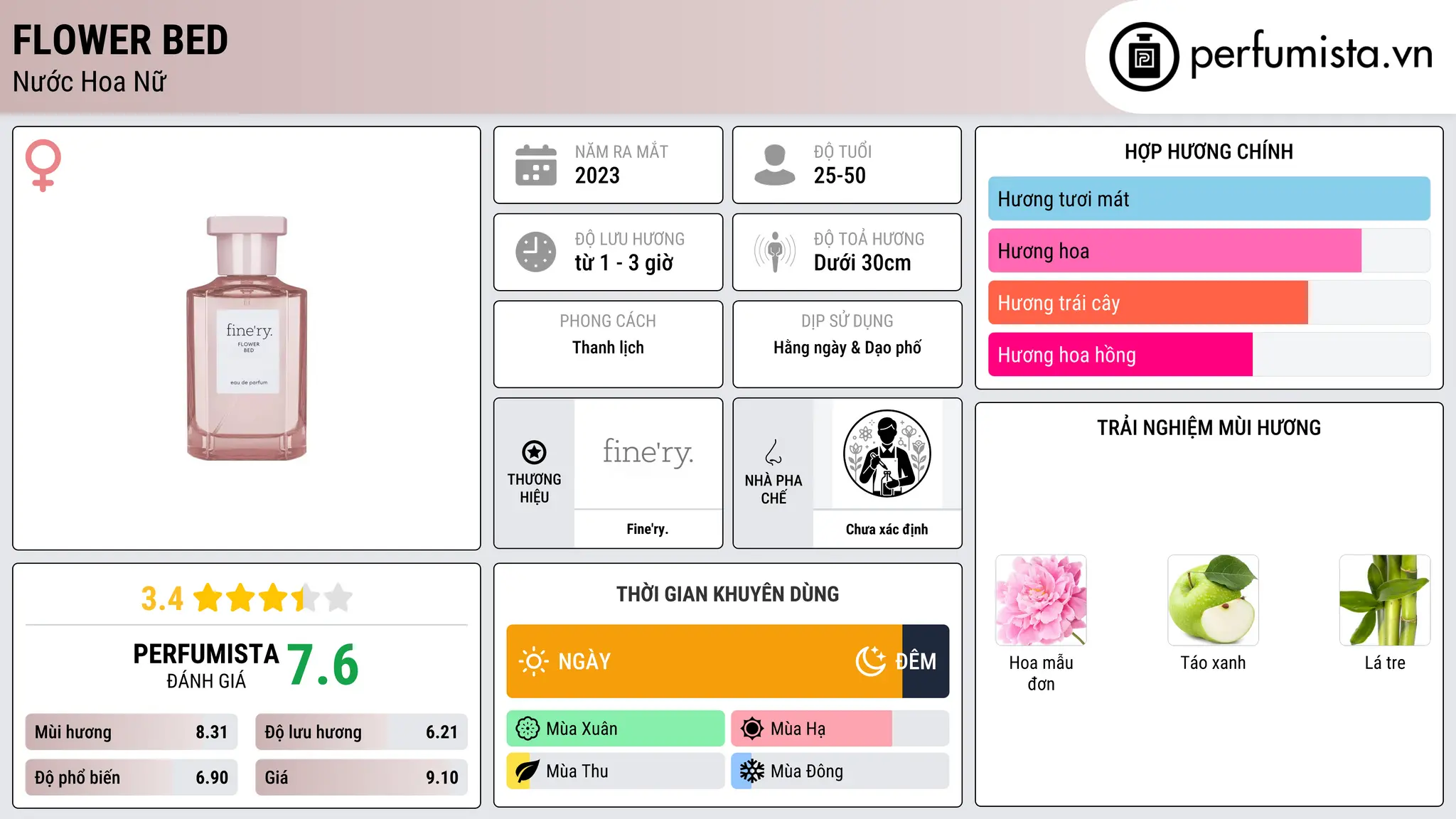Click the 3.4 rating number
This screenshot has height=819, width=1456.
click(162, 599)
